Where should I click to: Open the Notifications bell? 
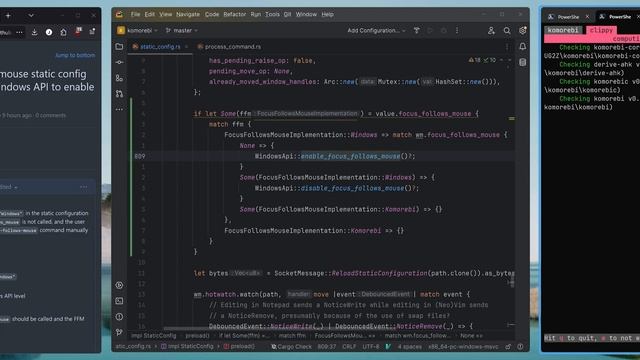coord(522,47)
